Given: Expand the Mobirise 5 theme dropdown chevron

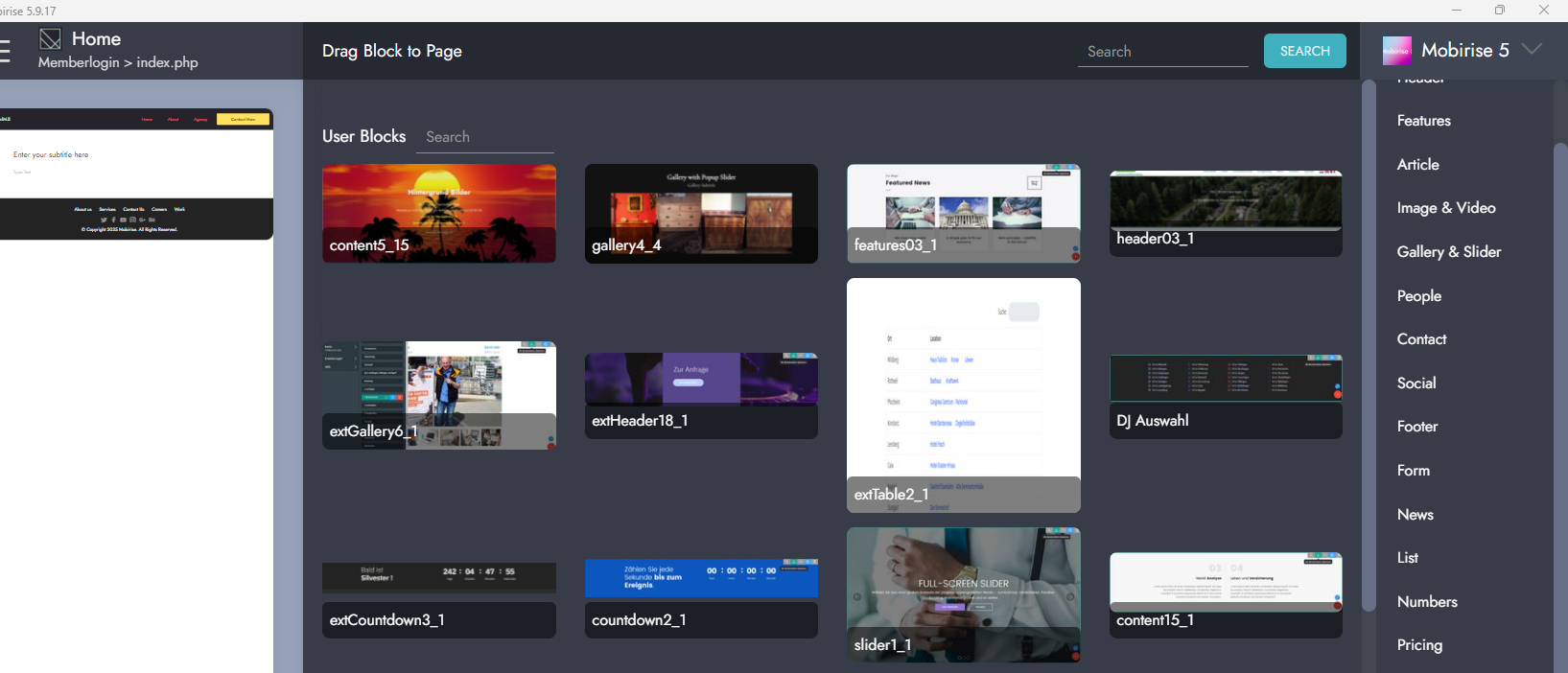Looking at the screenshot, I should click(1532, 50).
